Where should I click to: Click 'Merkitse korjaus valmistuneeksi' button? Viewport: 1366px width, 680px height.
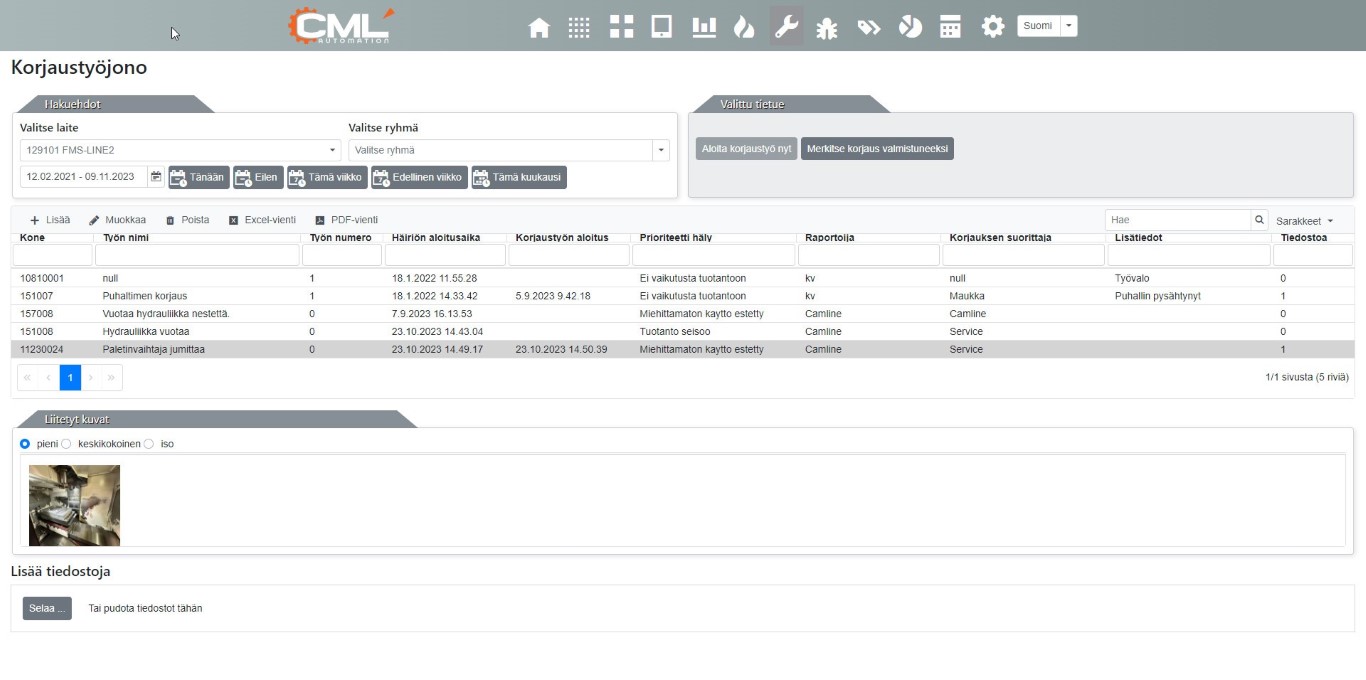[x=877, y=149]
